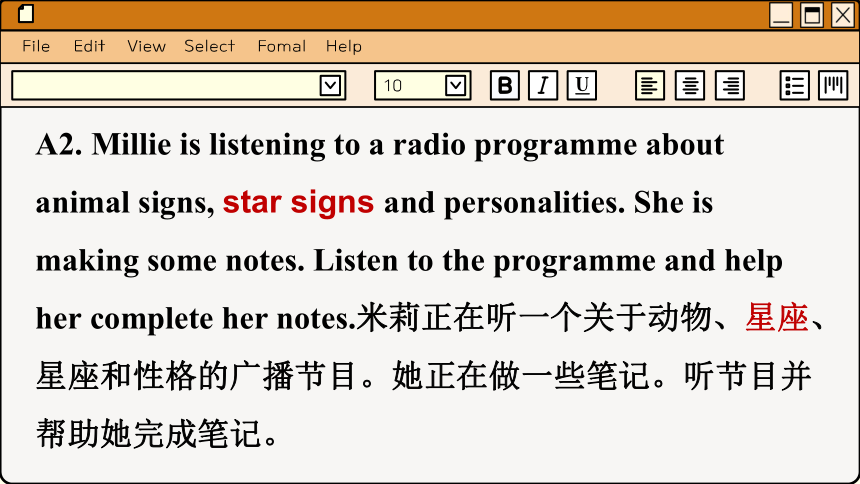Open the font size dropdown arrow
The height and width of the screenshot is (484, 860).
tap(455, 86)
